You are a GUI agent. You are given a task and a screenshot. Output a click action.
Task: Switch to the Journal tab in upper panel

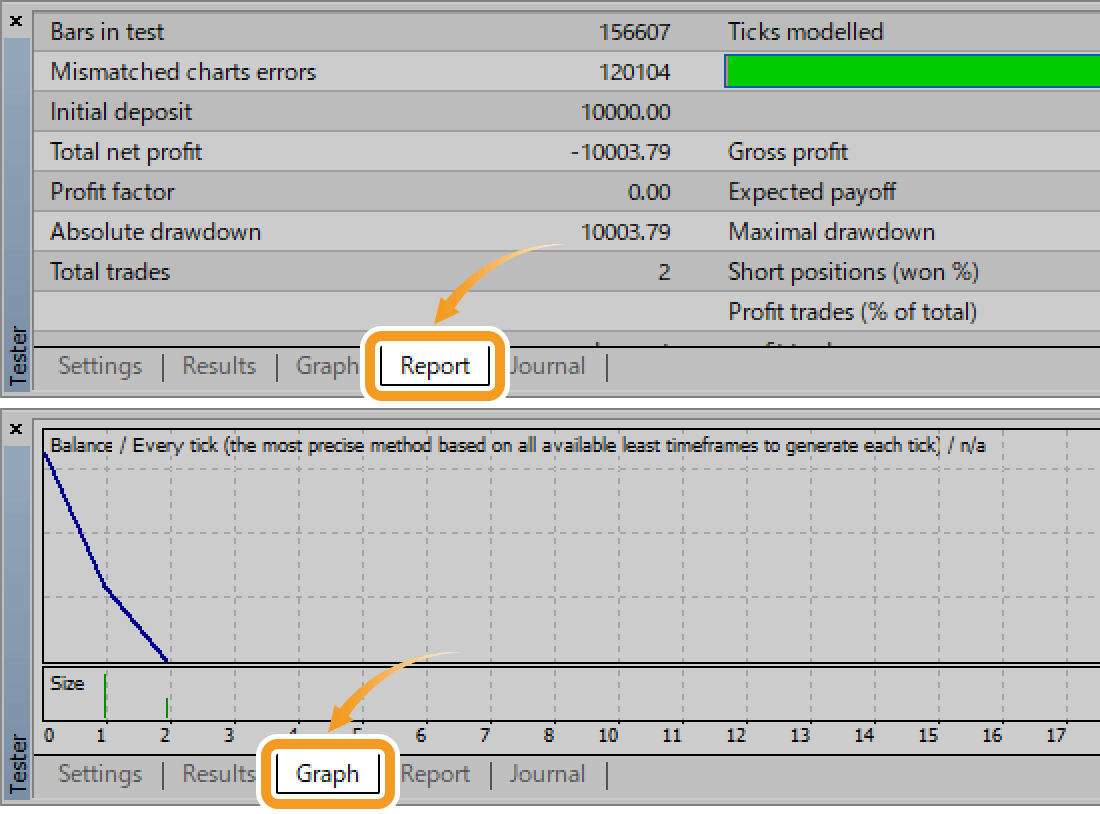coord(548,365)
